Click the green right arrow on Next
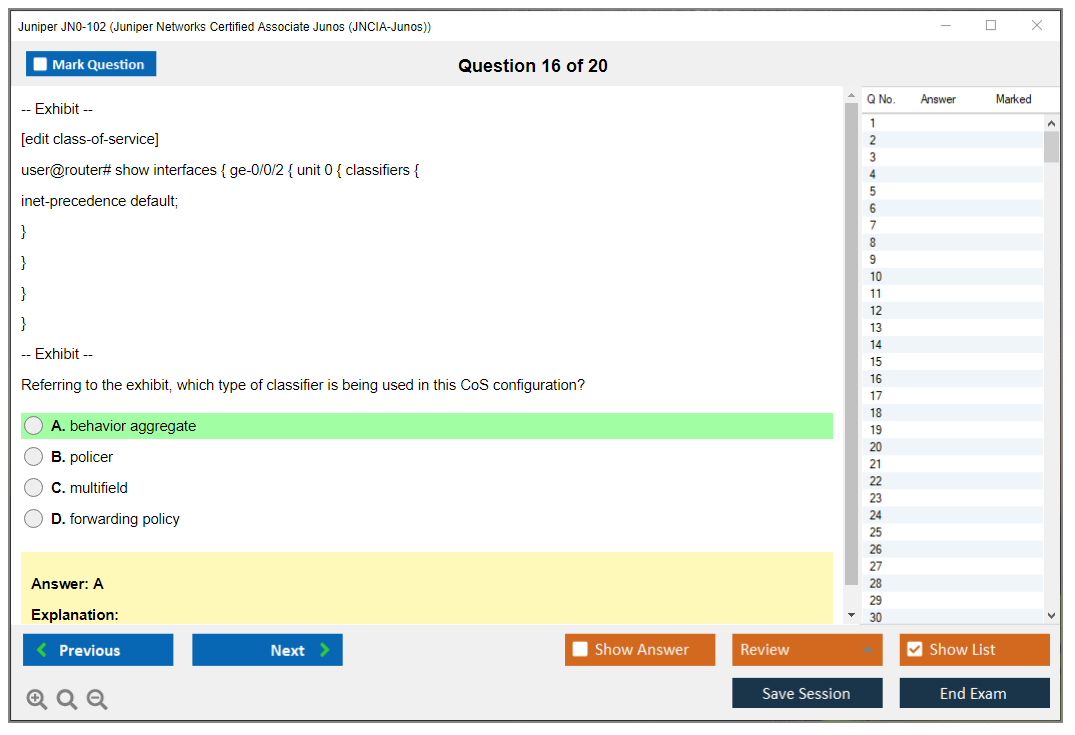The image size is (1075, 735). (324, 650)
